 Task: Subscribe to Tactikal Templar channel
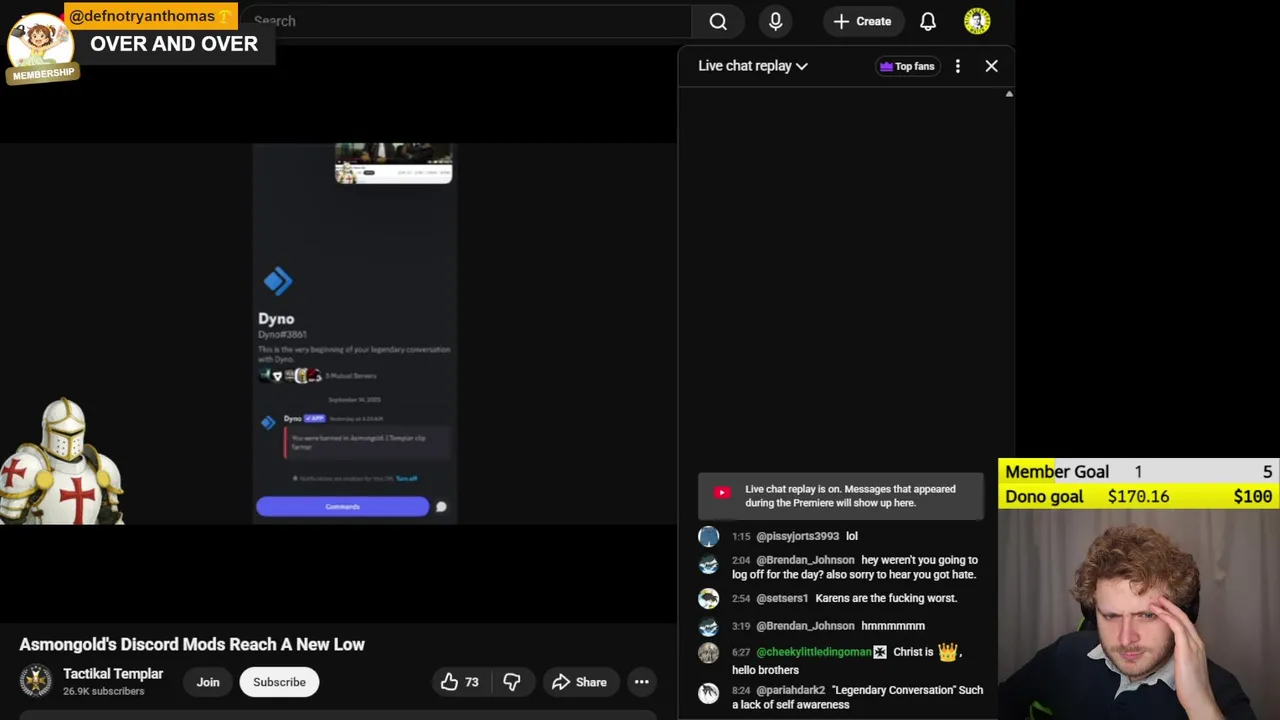(x=279, y=682)
